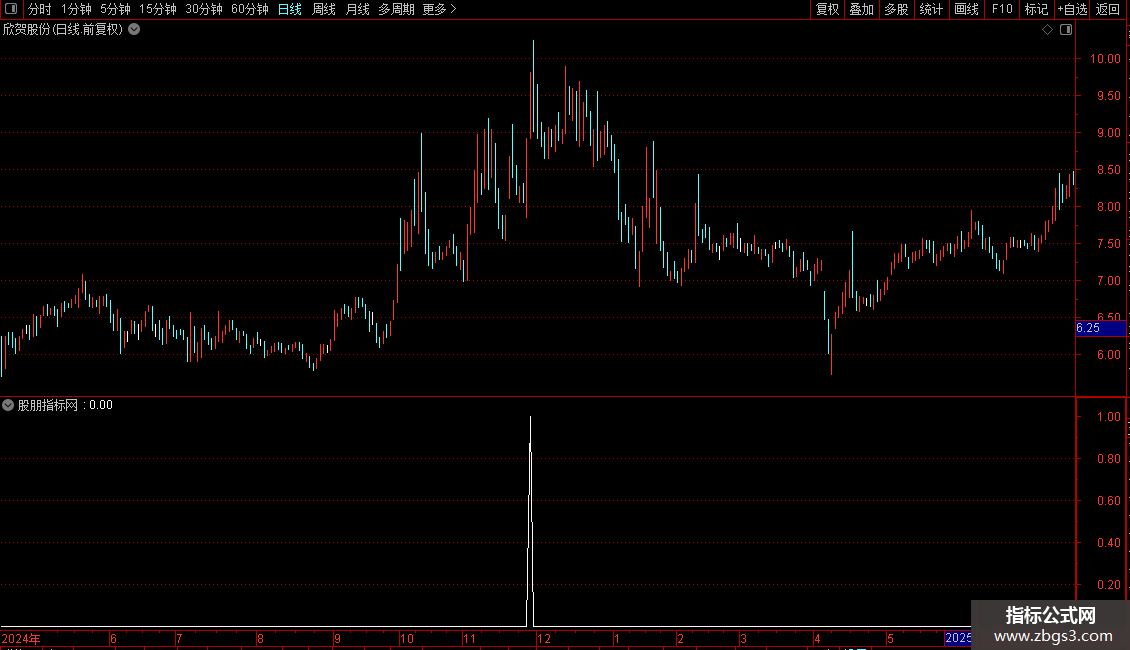Click the diamond icon above the price axis
Screen dimensions: 1130x650
pos(1048,30)
